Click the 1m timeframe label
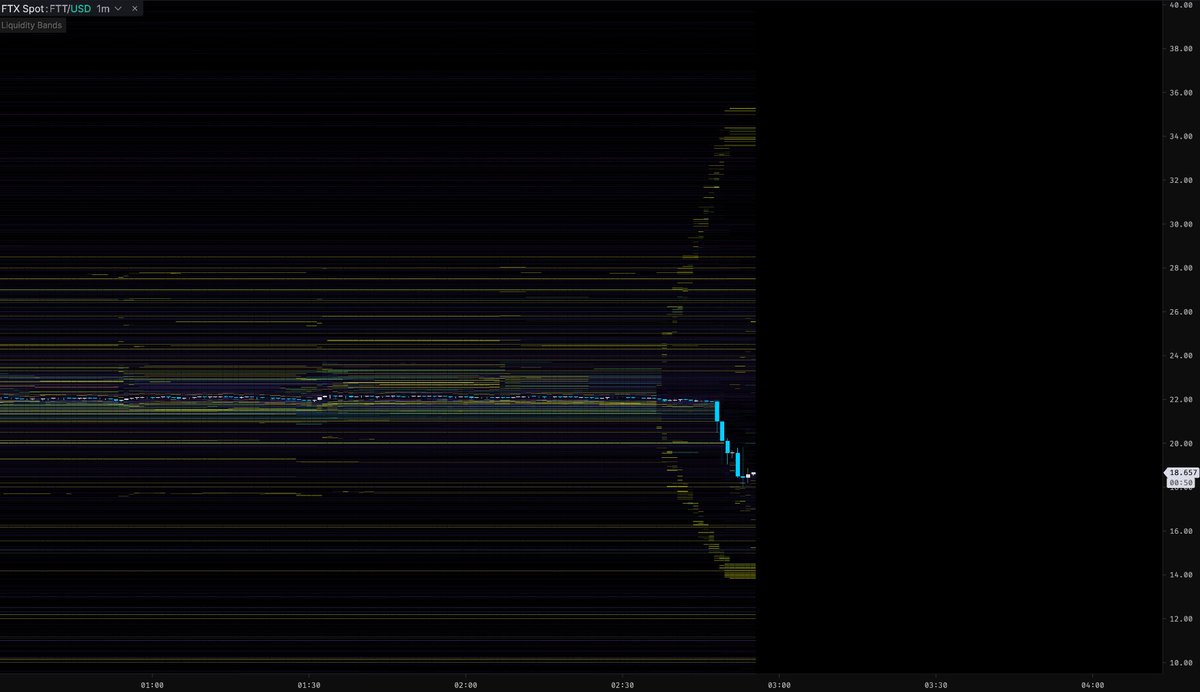The image size is (1200, 692). point(102,8)
